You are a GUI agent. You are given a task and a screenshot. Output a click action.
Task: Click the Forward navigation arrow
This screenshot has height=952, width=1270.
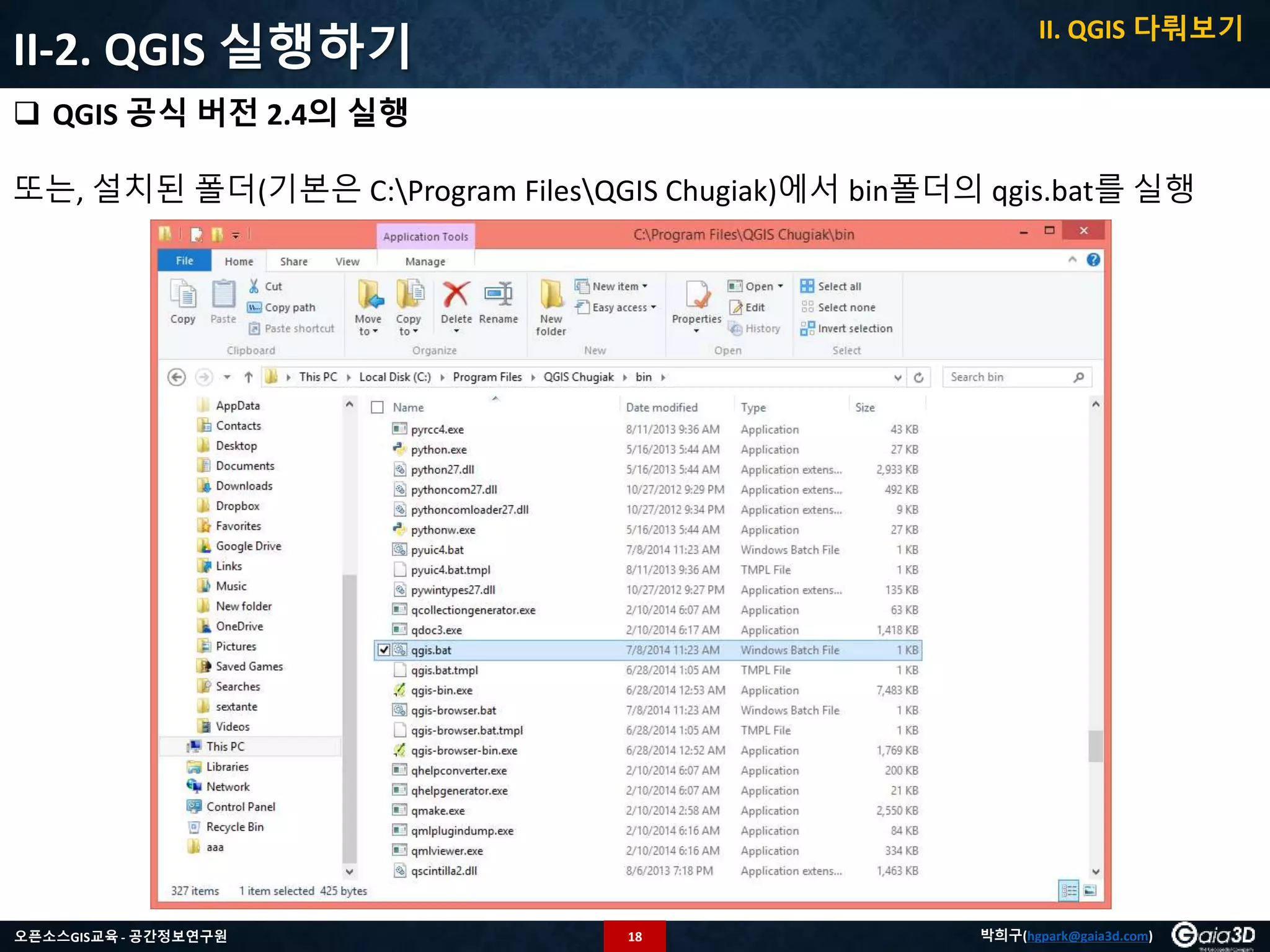tap(204, 377)
